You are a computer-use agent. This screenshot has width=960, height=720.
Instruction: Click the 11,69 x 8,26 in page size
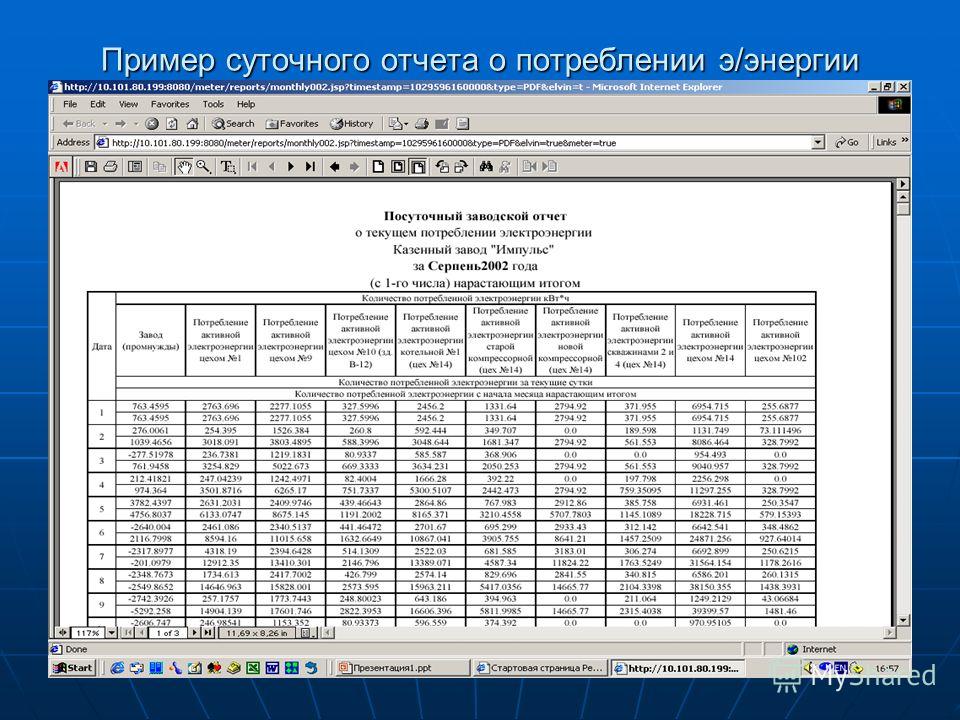tap(259, 632)
